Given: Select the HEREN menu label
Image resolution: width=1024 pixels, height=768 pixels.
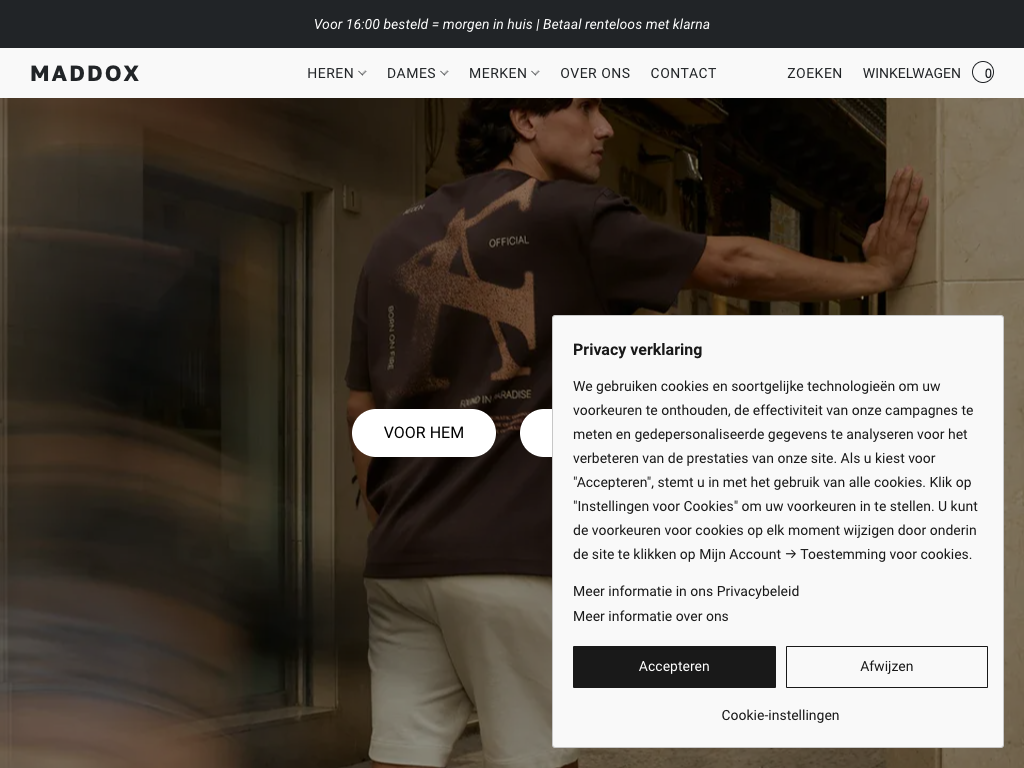Looking at the screenshot, I should coord(330,73).
